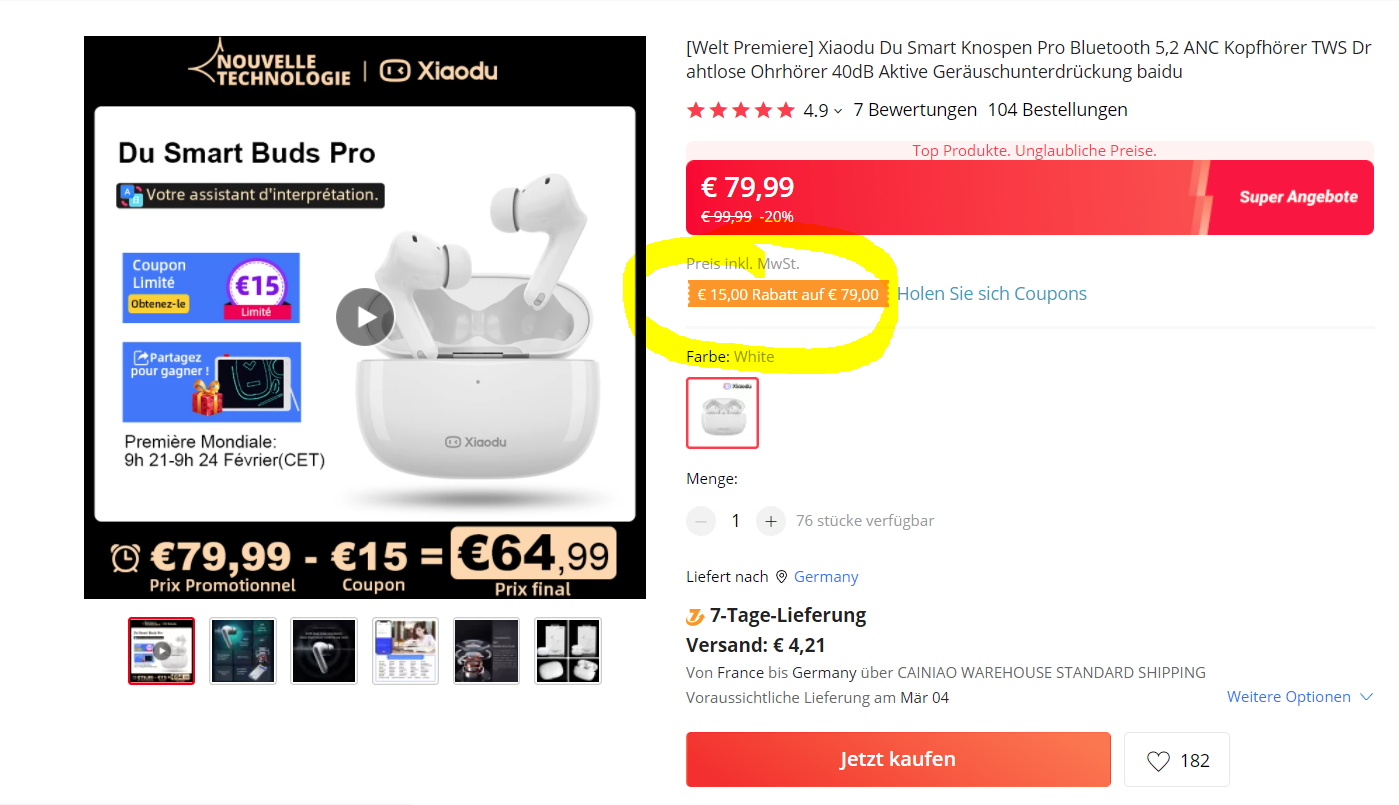
Task: Play the product video
Action: tap(365, 317)
